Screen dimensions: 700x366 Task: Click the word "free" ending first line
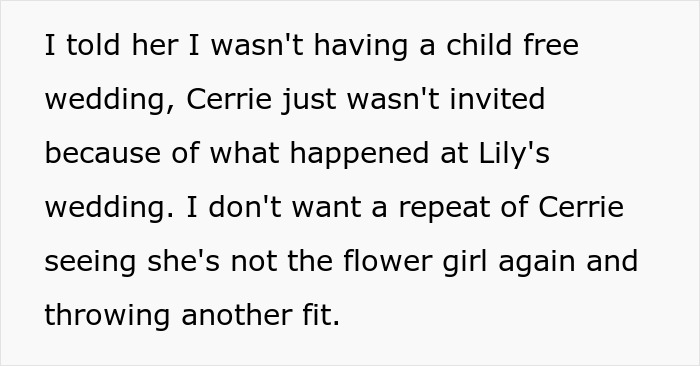tap(551, 45)
